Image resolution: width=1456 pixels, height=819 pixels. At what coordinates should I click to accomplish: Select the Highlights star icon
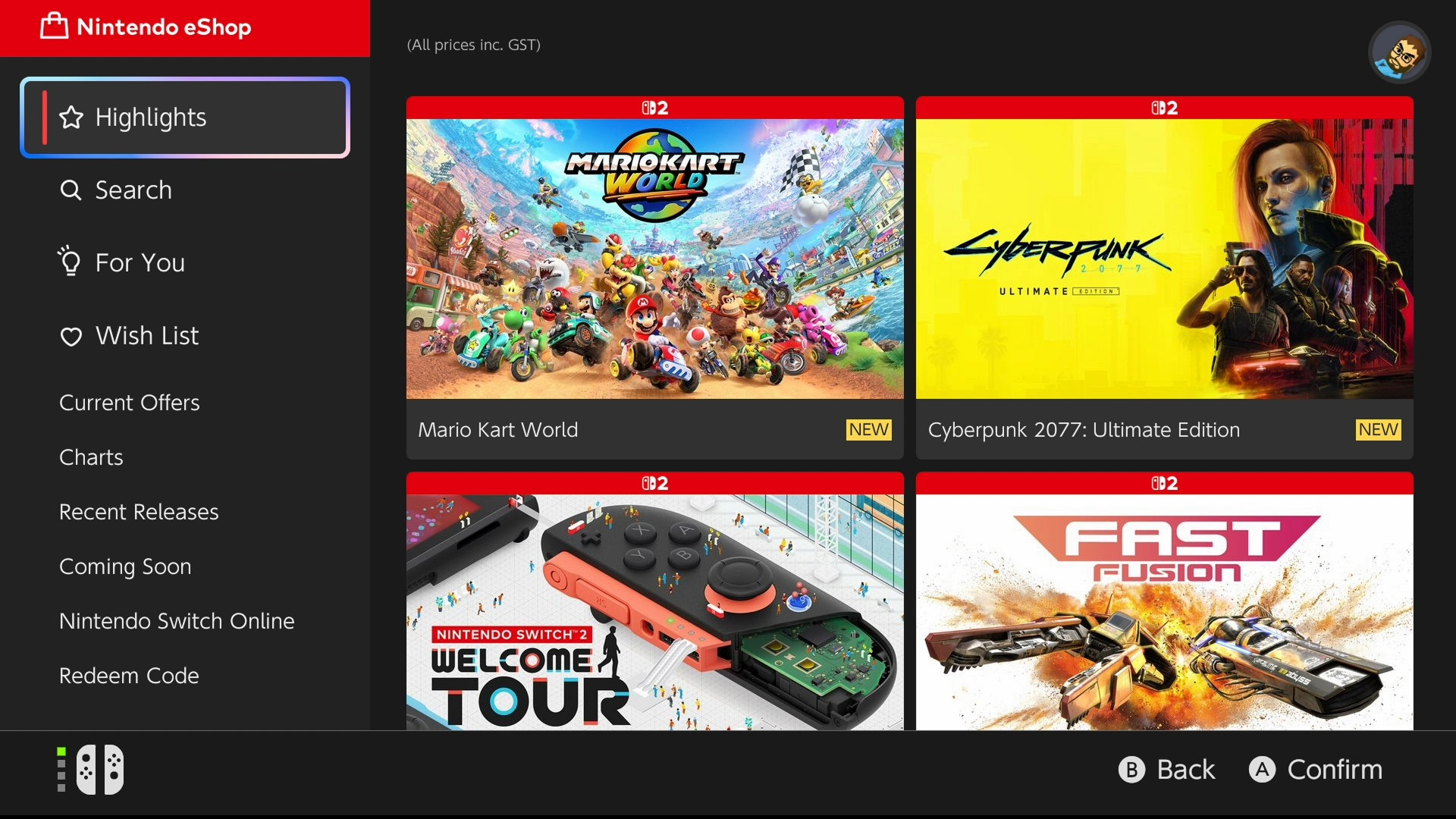point(71,118)
